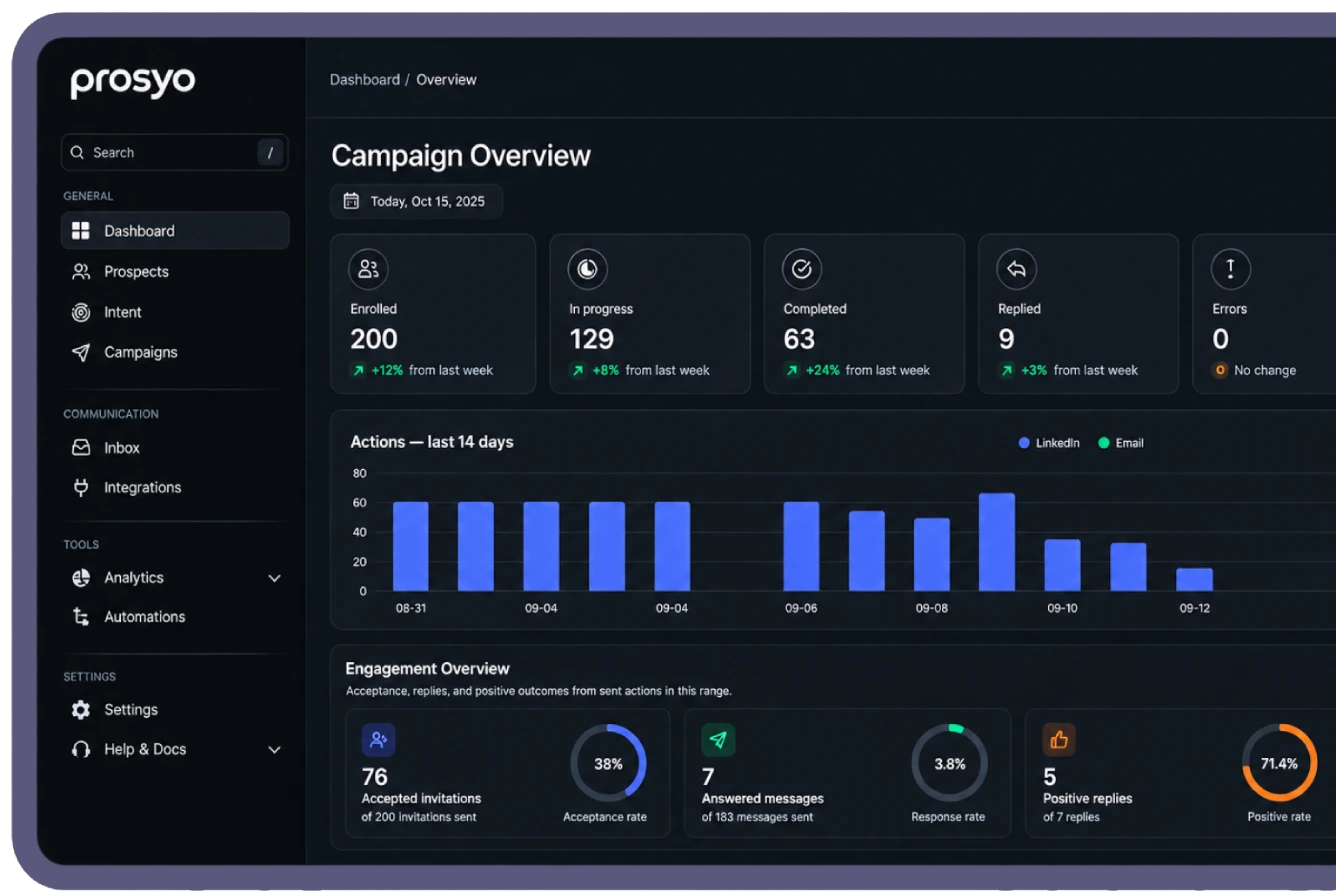
Task: Click the Dashboard breadcrumb link
Action: (365, 80)
